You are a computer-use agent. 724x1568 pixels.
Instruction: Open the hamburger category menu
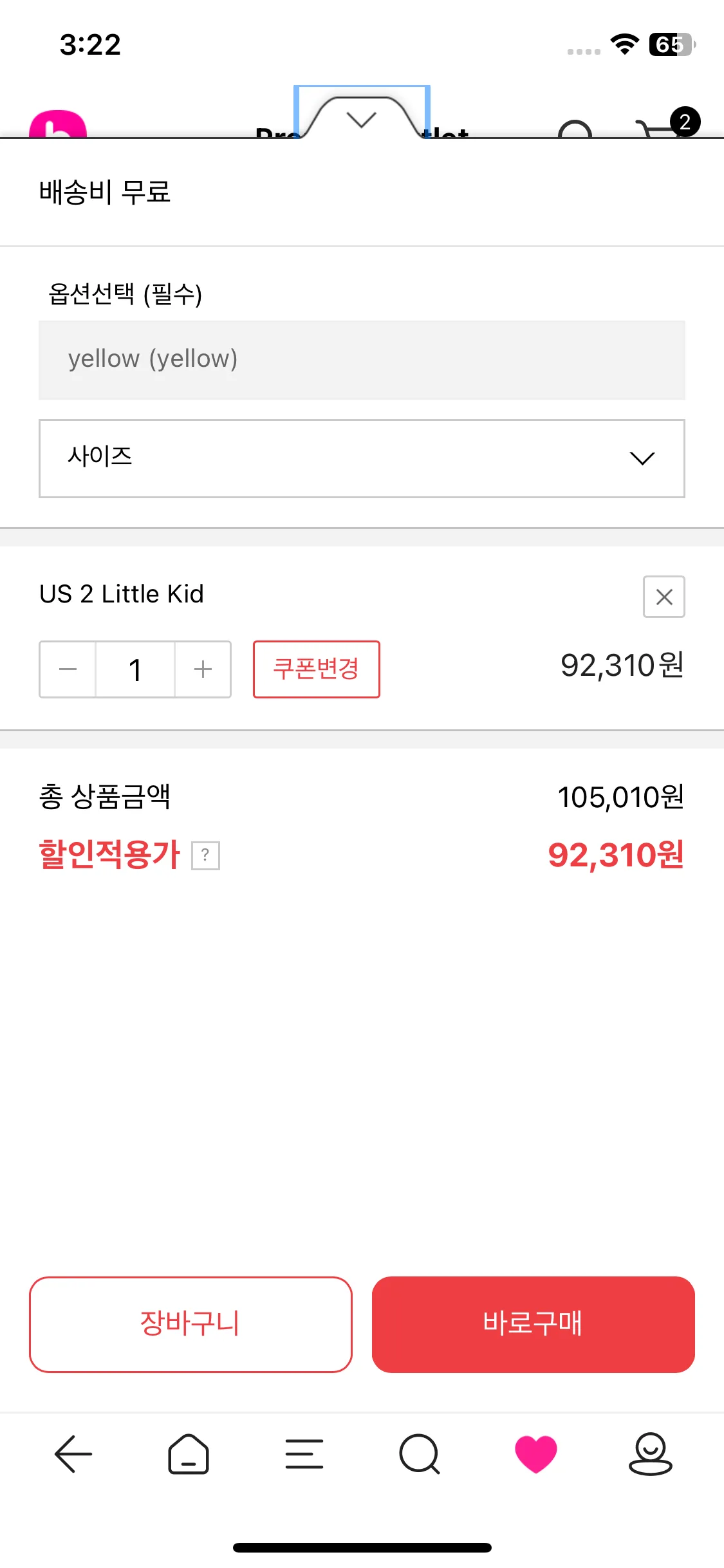pyautogui.click(x=304, y=1453)
